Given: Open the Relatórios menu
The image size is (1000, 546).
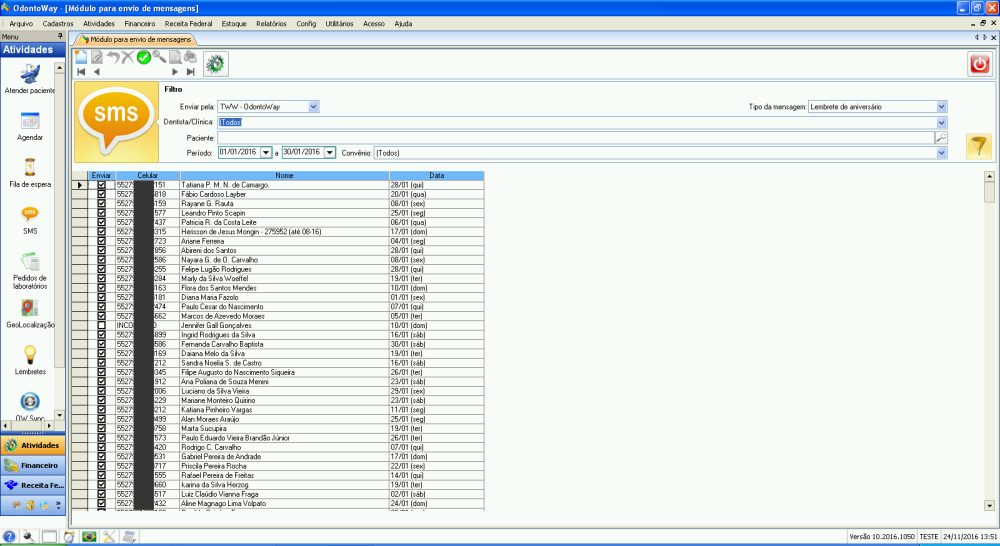Looking at the screenshot, I should tap(271, 24).
